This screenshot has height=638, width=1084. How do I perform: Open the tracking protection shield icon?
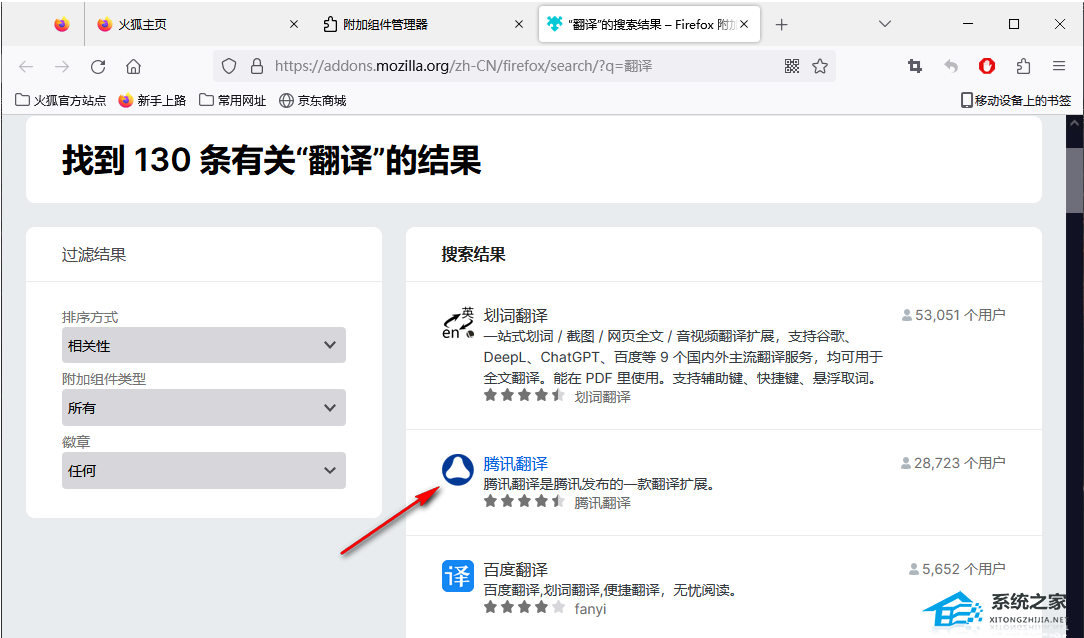229,66
